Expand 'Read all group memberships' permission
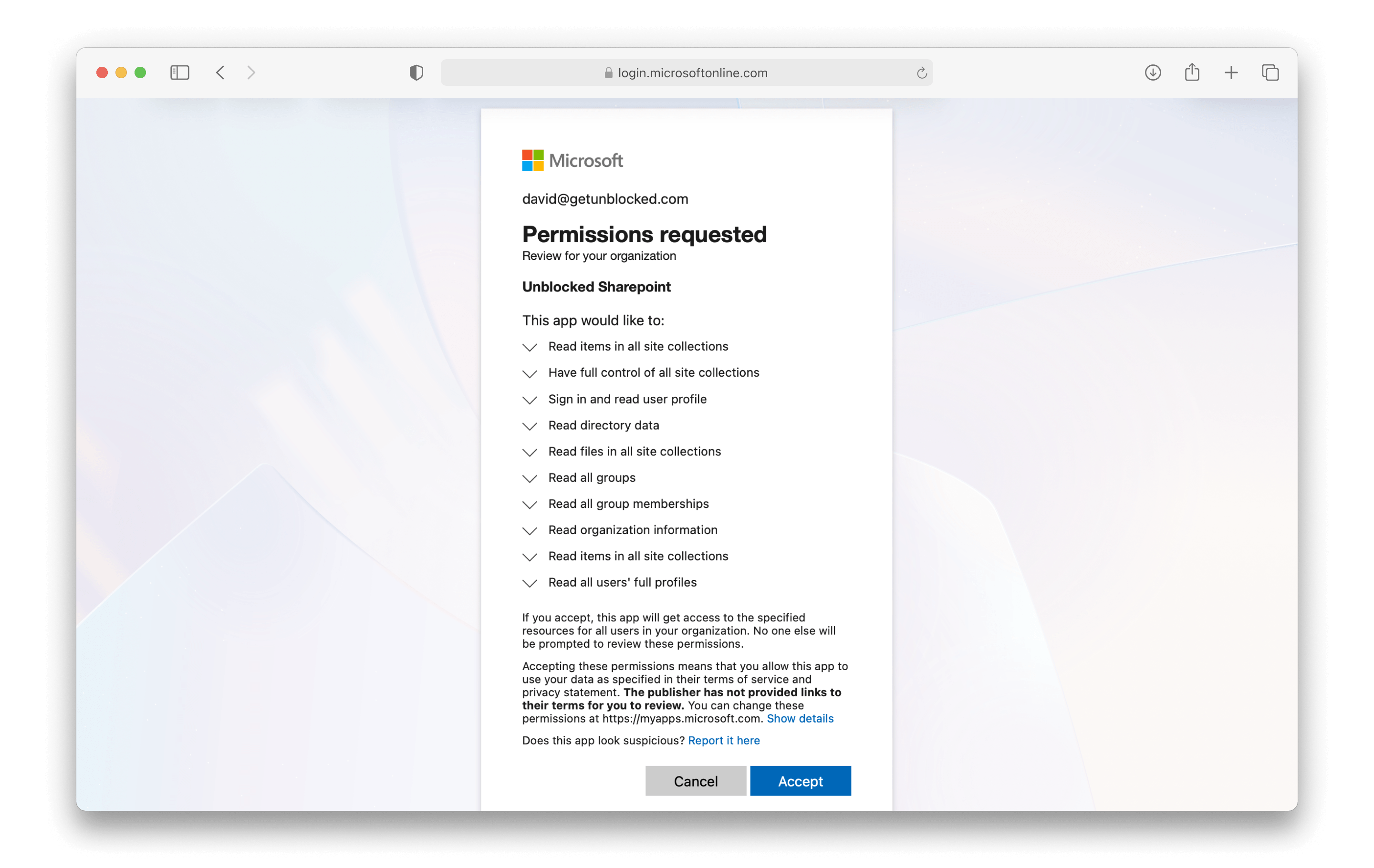This screenshot has width=1374, height=868. click(x=530, y=505)
